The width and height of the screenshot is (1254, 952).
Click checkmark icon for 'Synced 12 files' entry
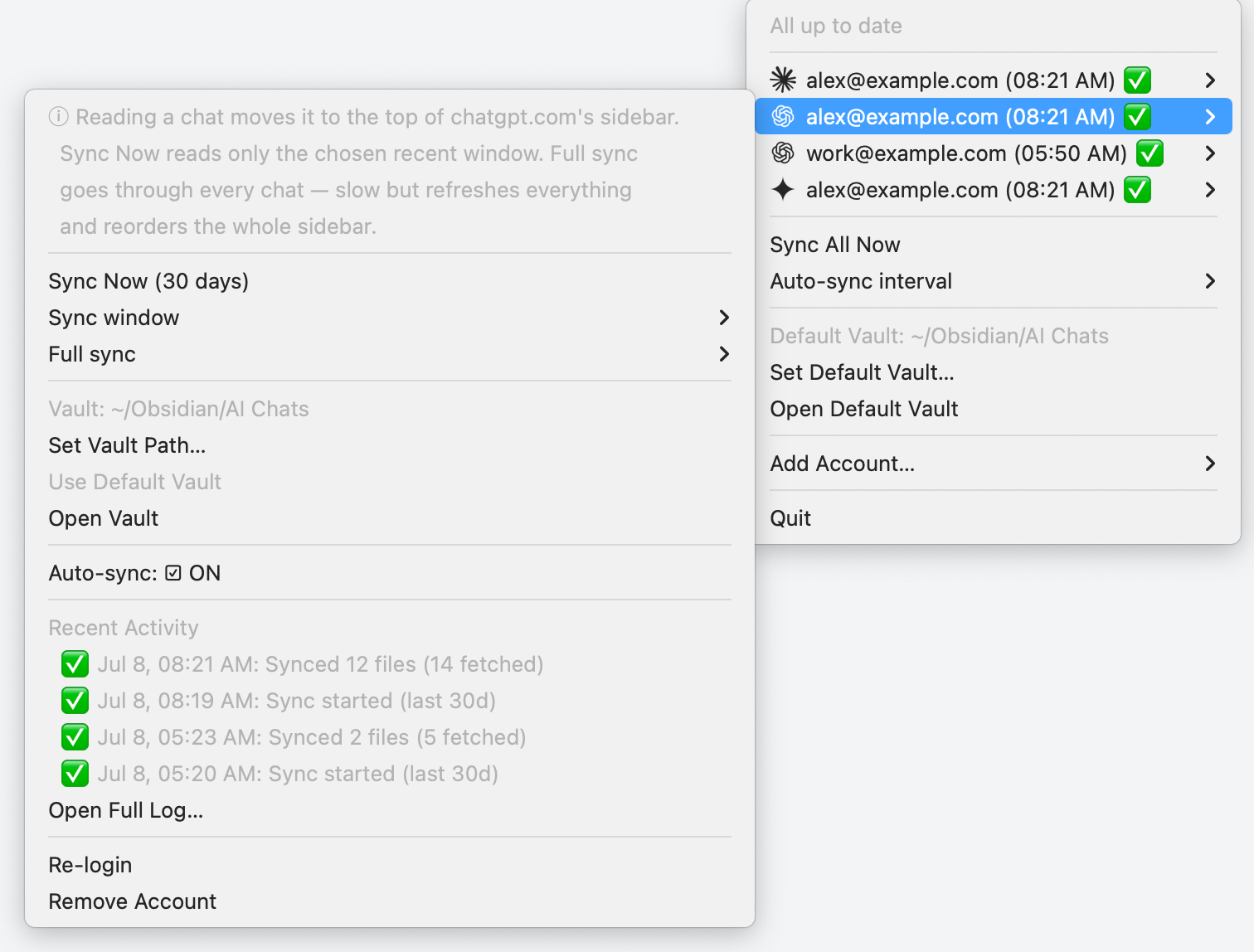pyautogui.click(x=75, y=664)
